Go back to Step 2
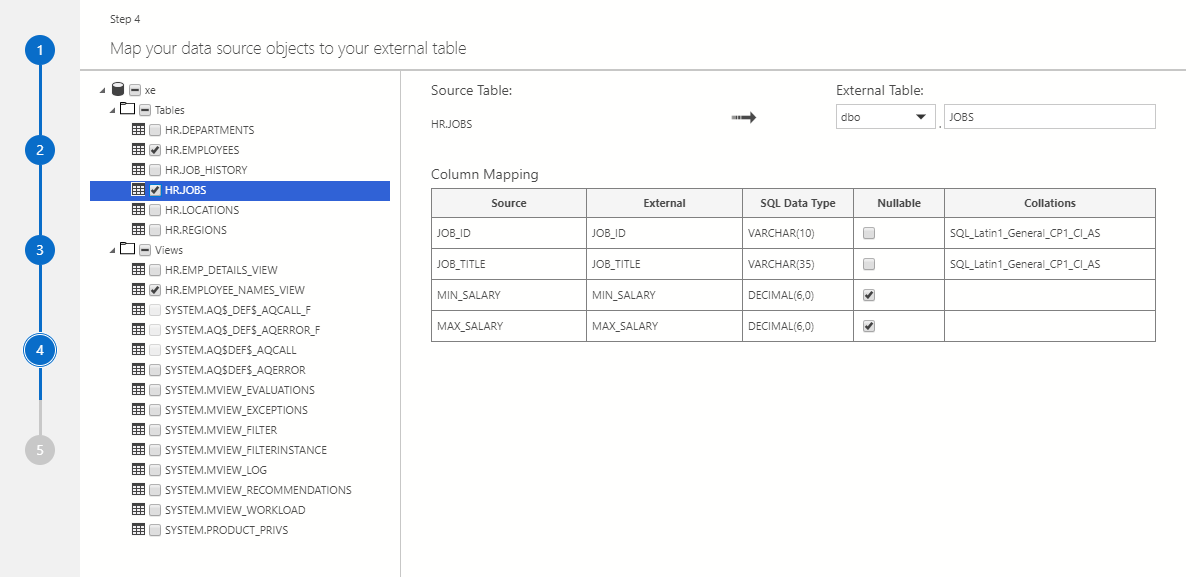Image resolution: width=1200 pixels, height=577 pixels. click(40, 150)
